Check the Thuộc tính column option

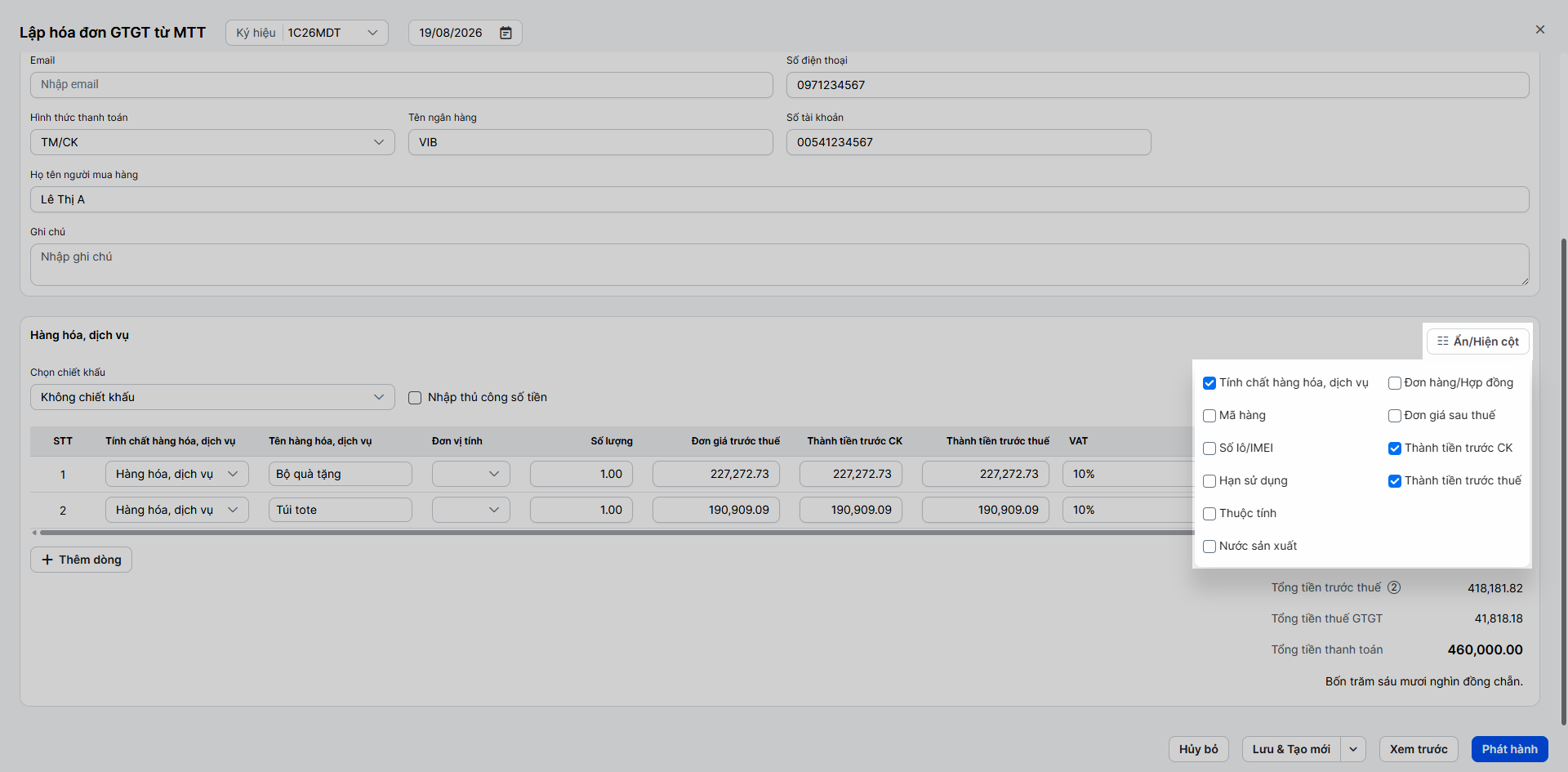click(x=1209, y=514)
